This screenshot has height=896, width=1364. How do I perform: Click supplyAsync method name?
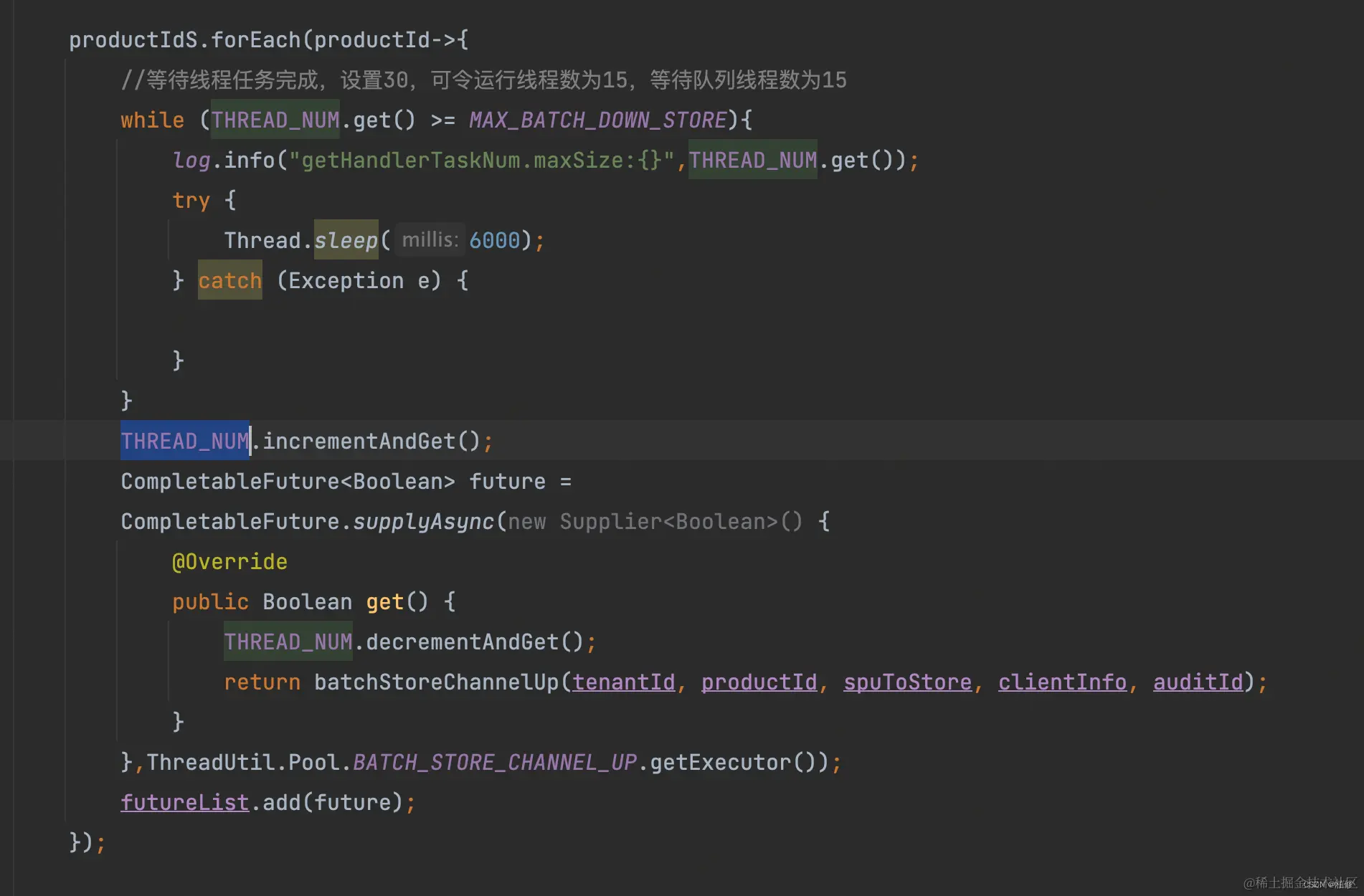tap(423, 522)
